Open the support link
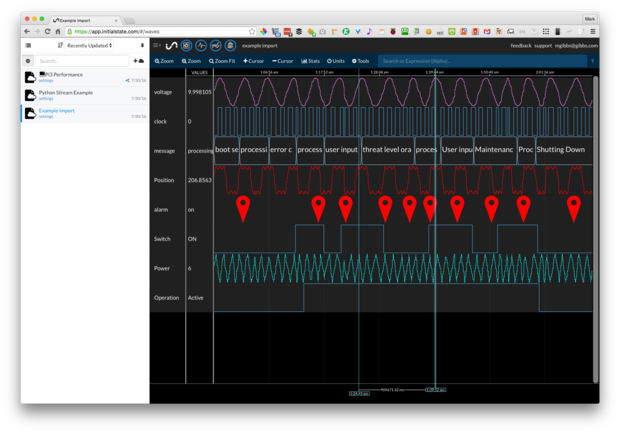The height and width of the screenshot is (433, 620). pos(543,46)
